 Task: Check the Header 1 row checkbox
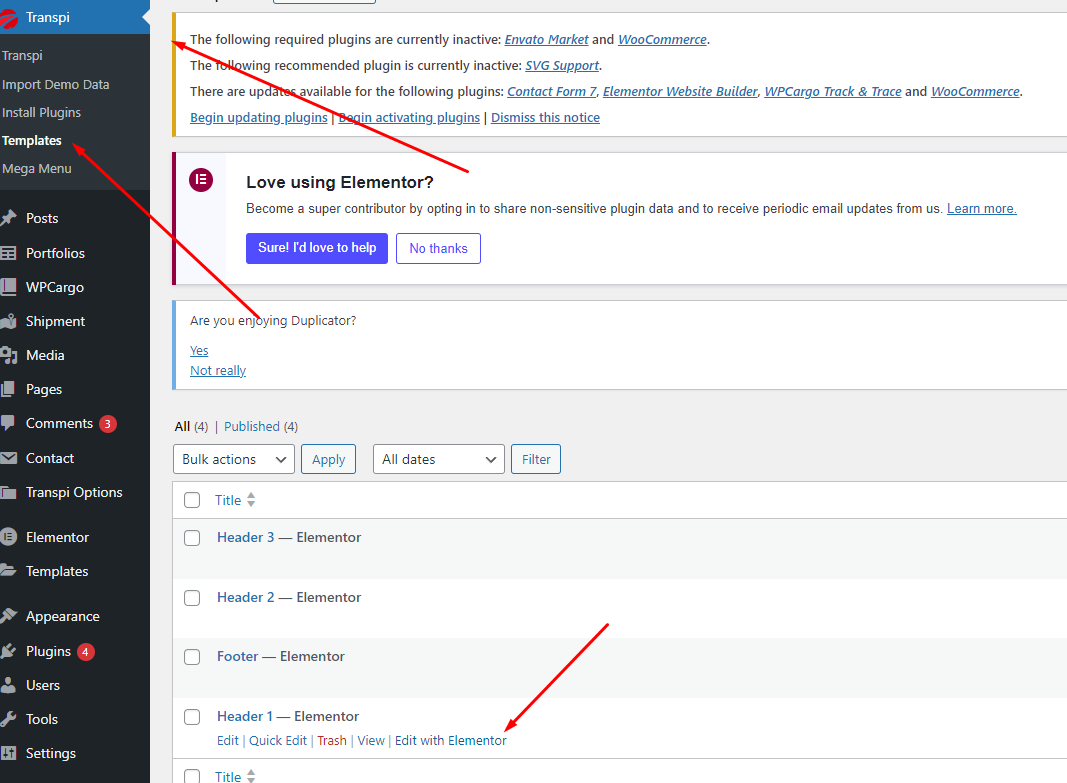(192, 717)
